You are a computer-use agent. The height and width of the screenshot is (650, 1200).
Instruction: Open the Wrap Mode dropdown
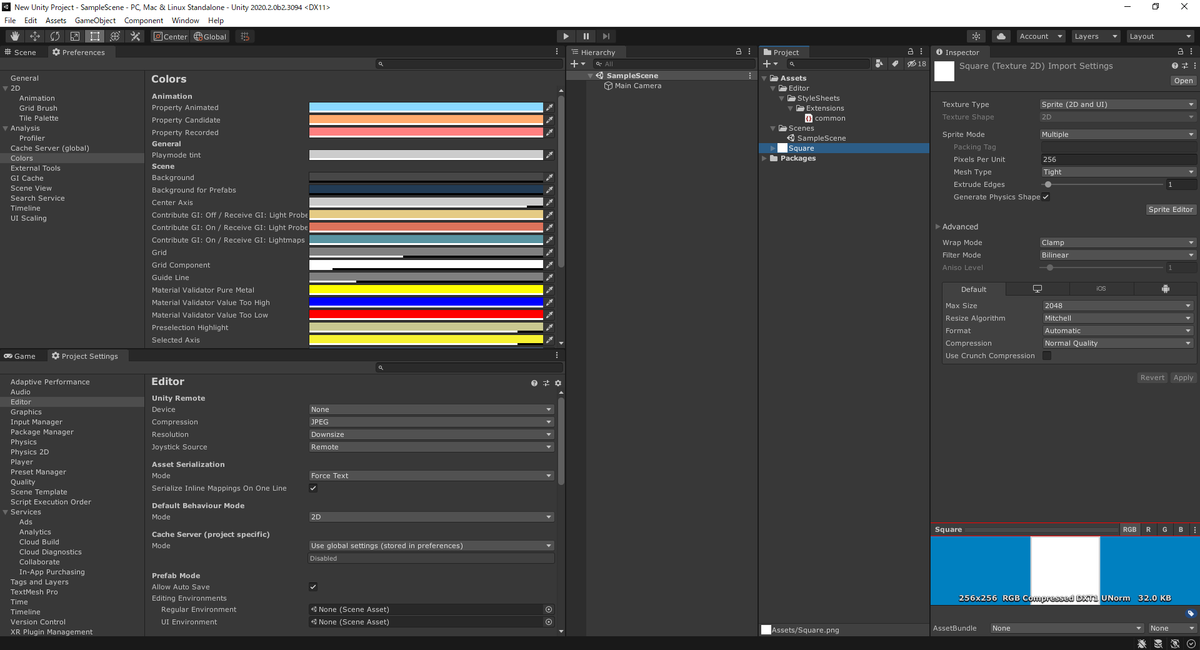point(1118,242)
